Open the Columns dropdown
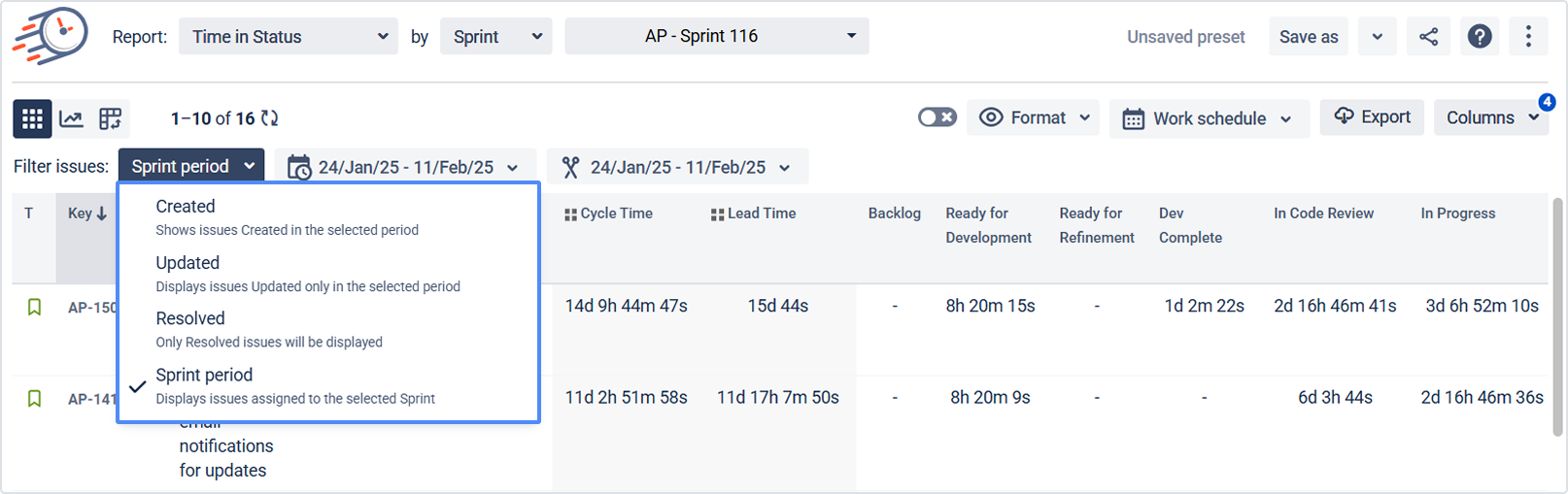The width and height of the screenshot is (1568, 494). point(1490,117)
